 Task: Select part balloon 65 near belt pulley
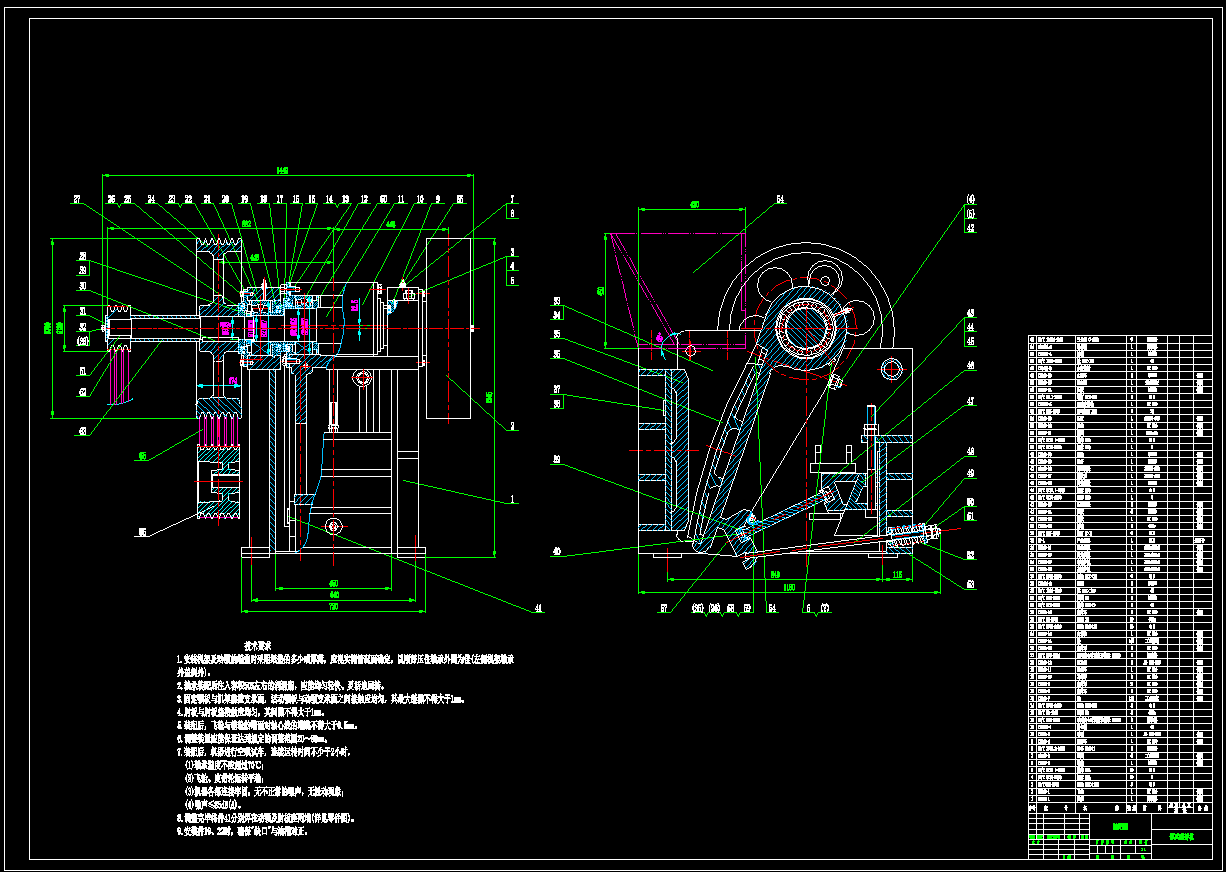click(x=142, y=456)
